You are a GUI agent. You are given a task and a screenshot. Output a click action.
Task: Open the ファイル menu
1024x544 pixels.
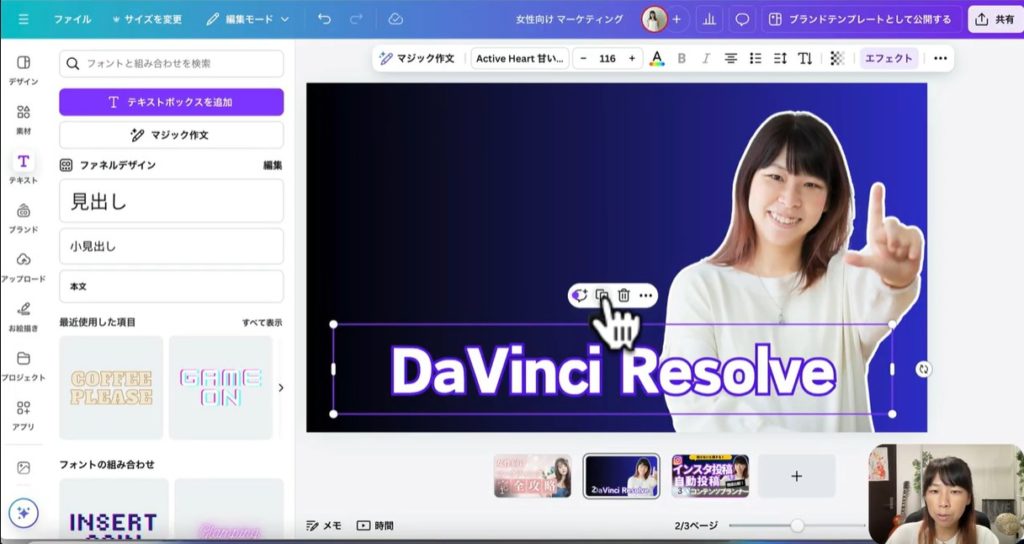click(x=72, y=19)
